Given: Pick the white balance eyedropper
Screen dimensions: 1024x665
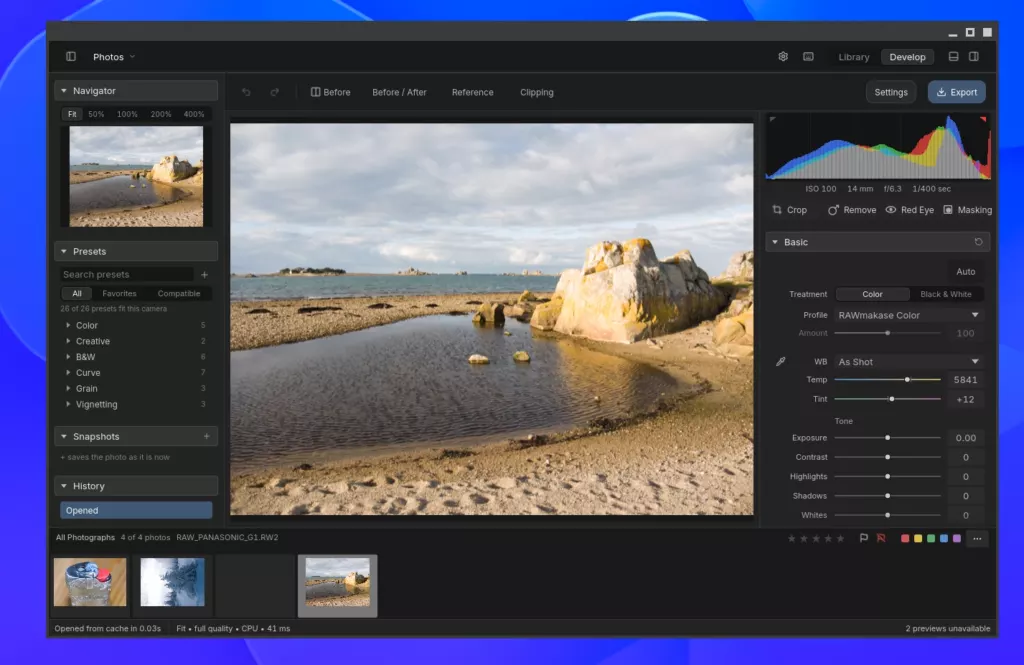Looking at the screenshot, I should coord(780,361).
